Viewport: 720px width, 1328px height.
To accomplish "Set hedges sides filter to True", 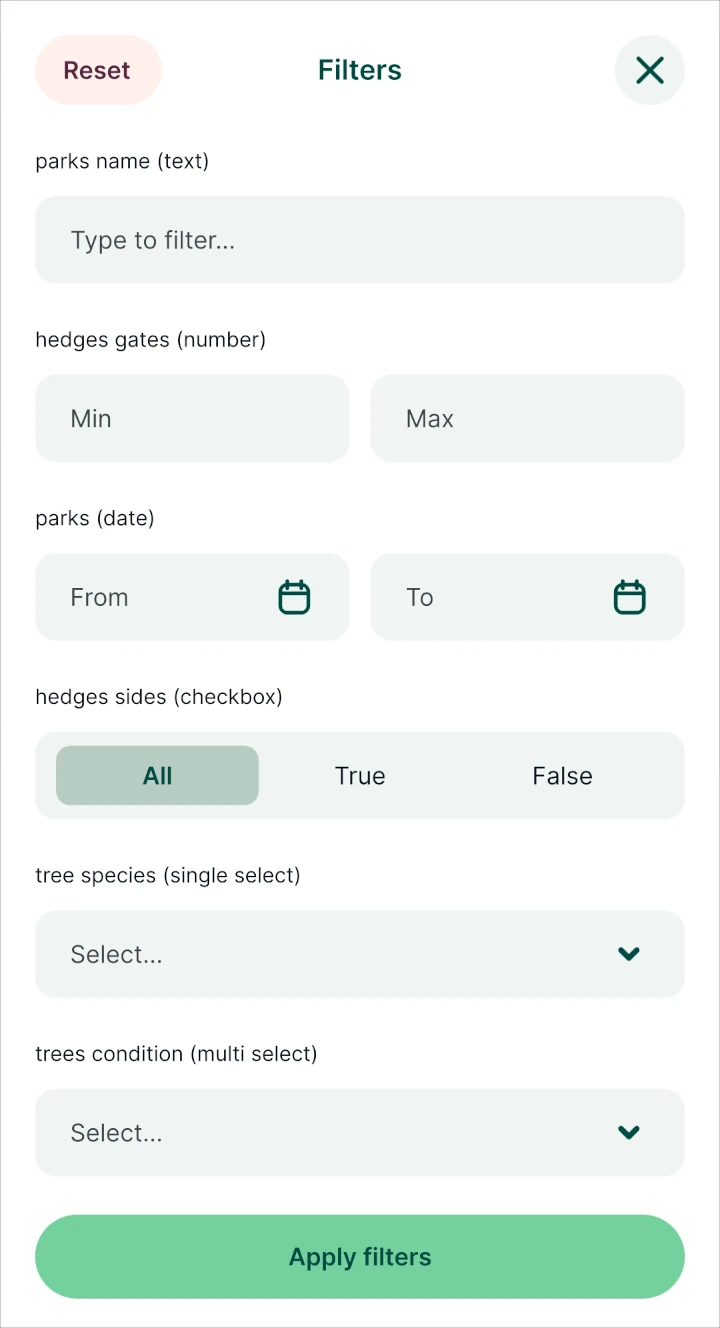I will (359, 775).
